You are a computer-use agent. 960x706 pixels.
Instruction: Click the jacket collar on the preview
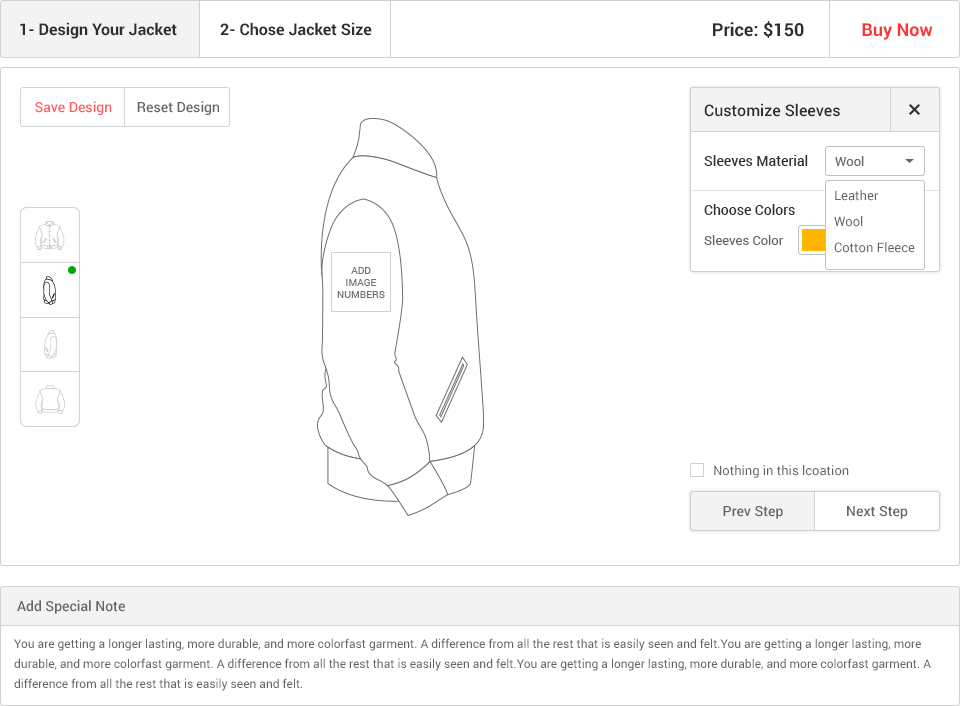[396, 147]
